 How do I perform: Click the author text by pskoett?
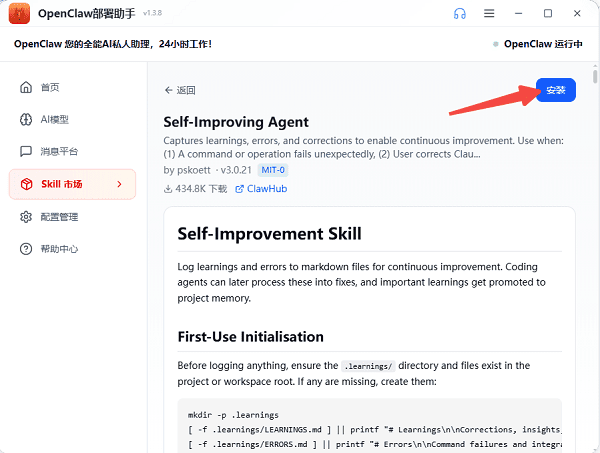click(187, 170)
